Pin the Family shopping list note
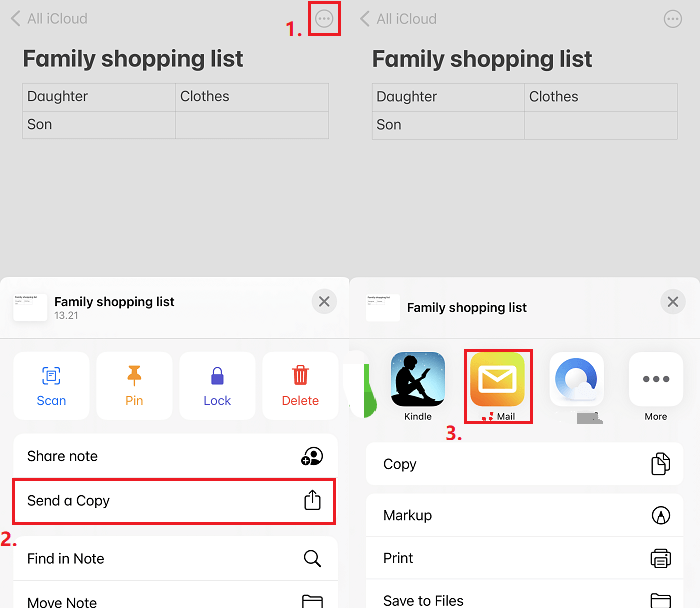The image size is (700, 608). pos(134,385)
